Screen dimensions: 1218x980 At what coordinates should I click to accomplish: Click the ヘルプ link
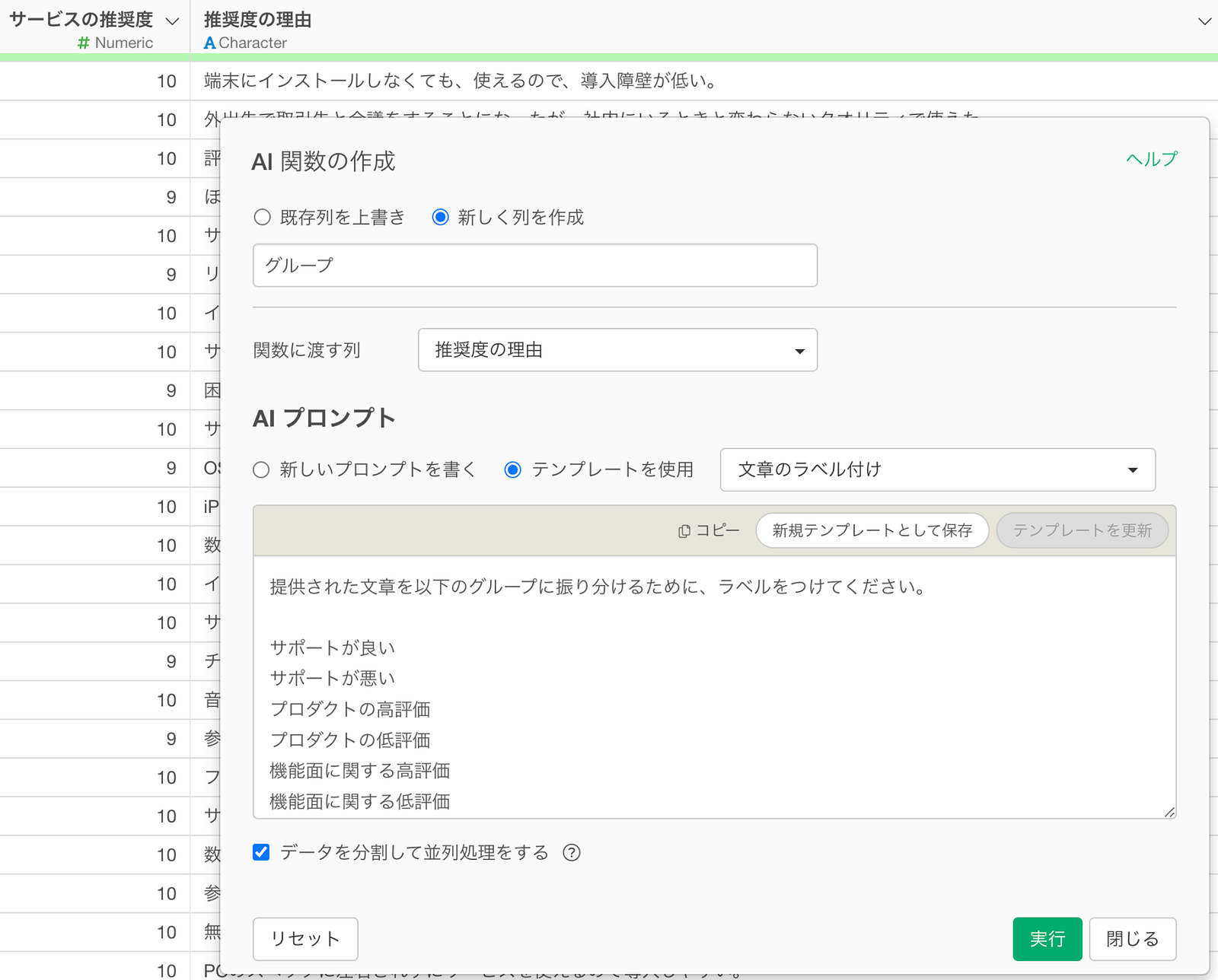(x=1152, y=159)
